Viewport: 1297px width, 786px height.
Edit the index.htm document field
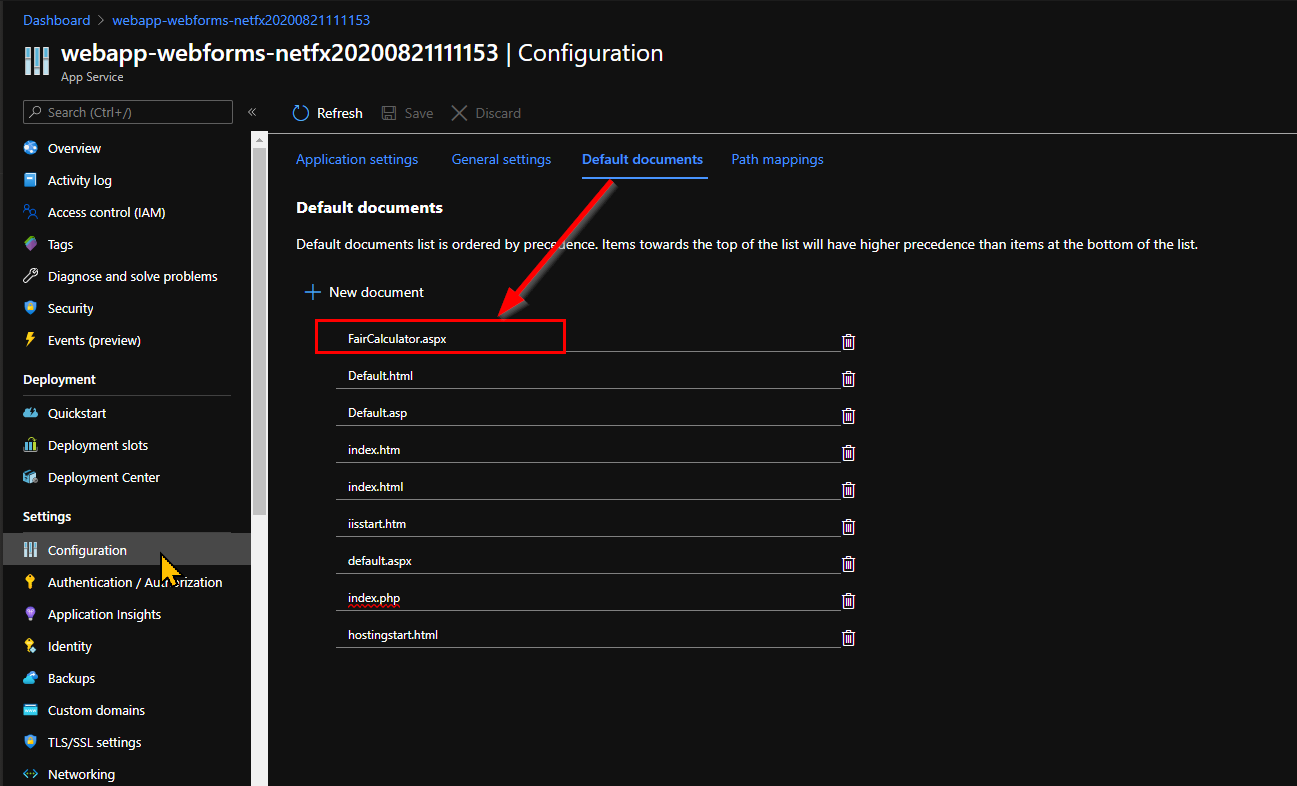pos(588,450)
